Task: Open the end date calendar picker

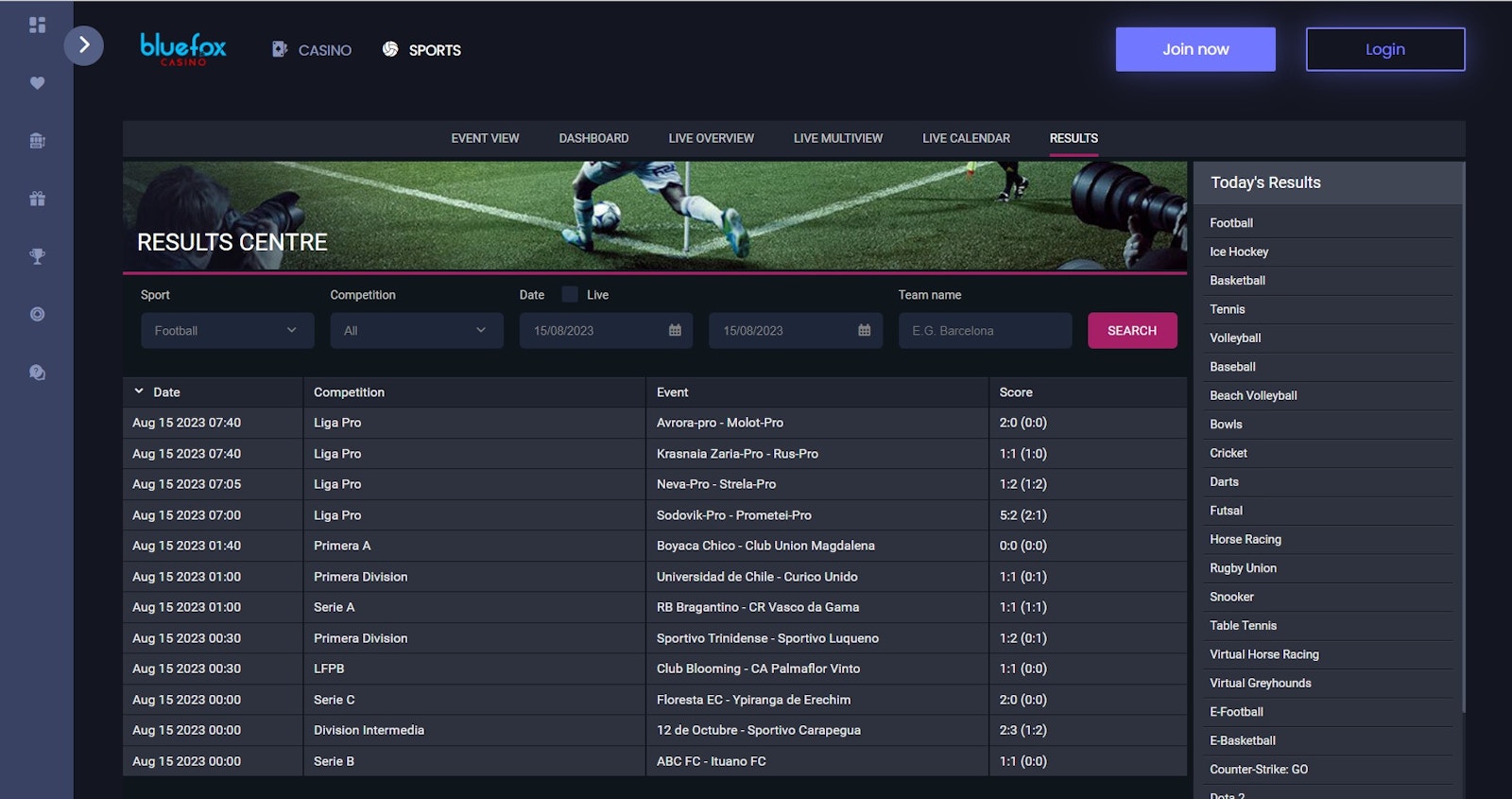Action: 864,331
